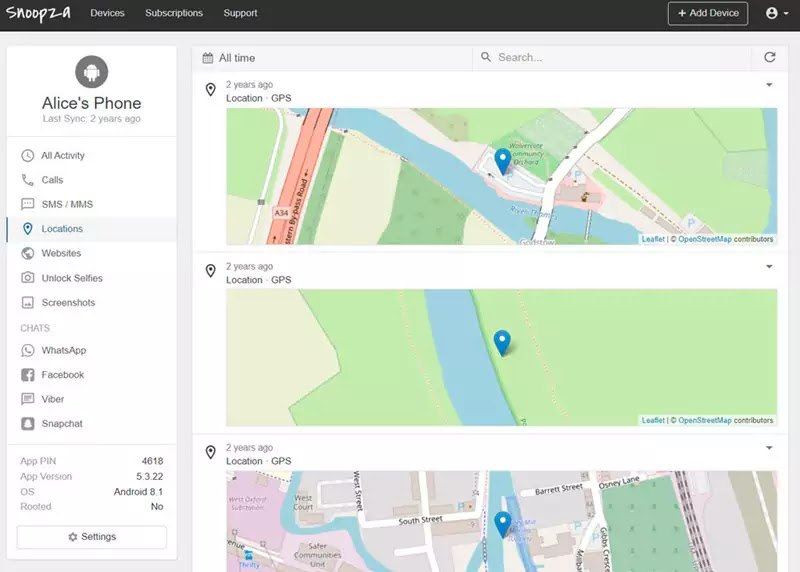Open Unlock Selfies section
Viewport: 800px width, 572px height.
pos(92,278)
